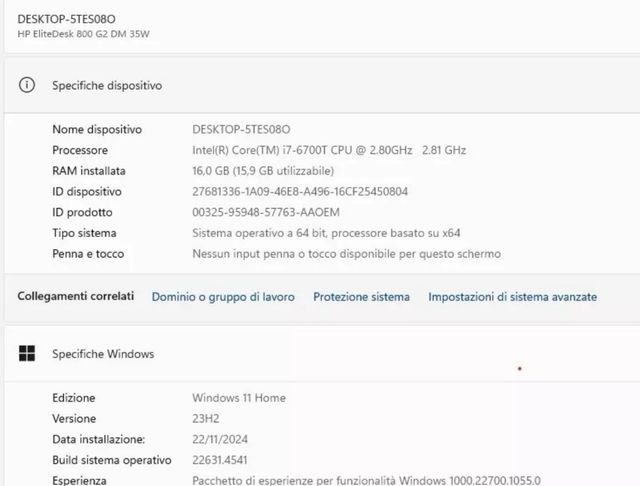Open the Protezione sistema link
The image size is (640, 486).
tap(361, 297)
